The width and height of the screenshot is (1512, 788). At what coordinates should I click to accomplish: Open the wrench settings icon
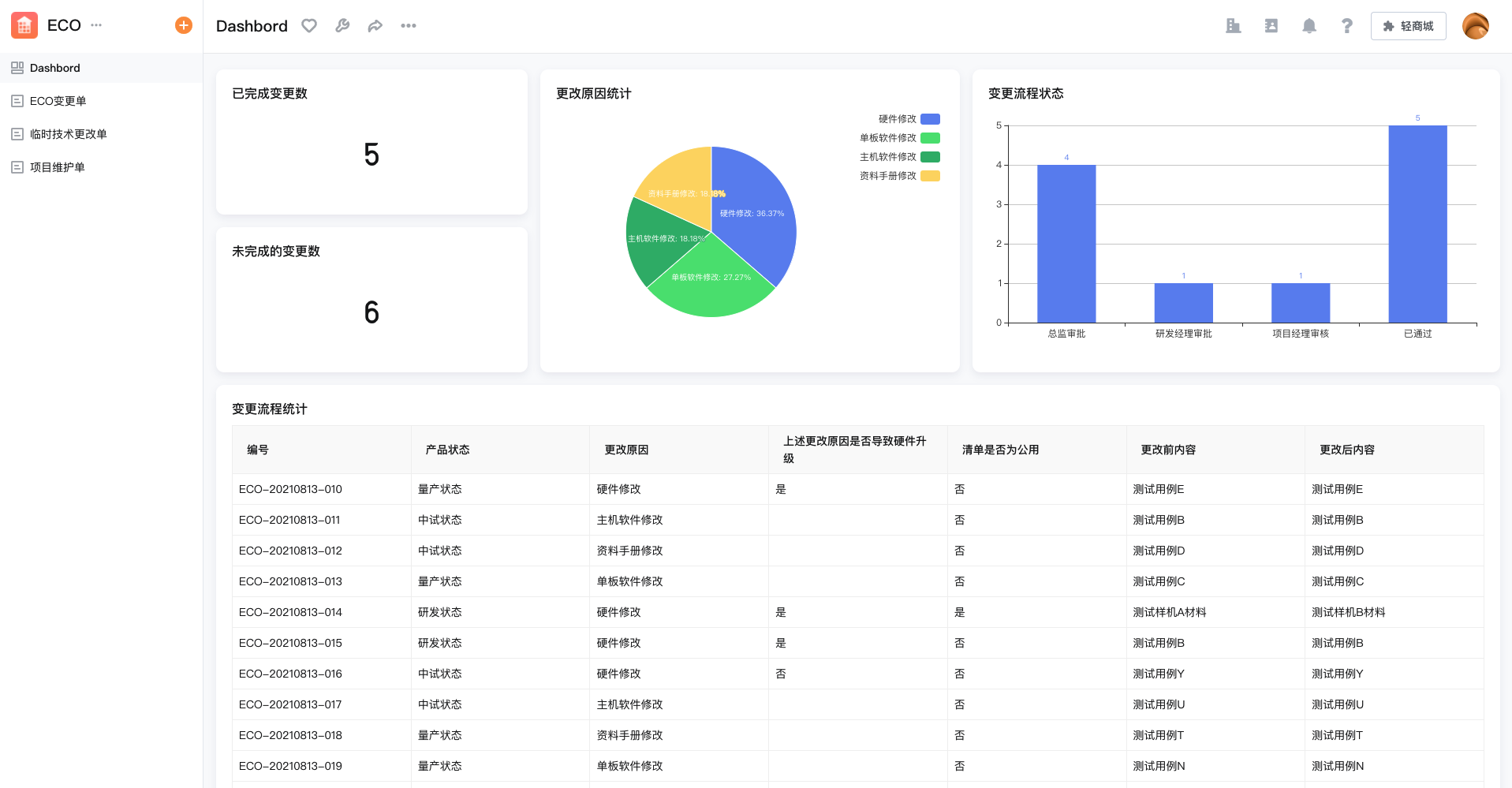click(342, 26)
